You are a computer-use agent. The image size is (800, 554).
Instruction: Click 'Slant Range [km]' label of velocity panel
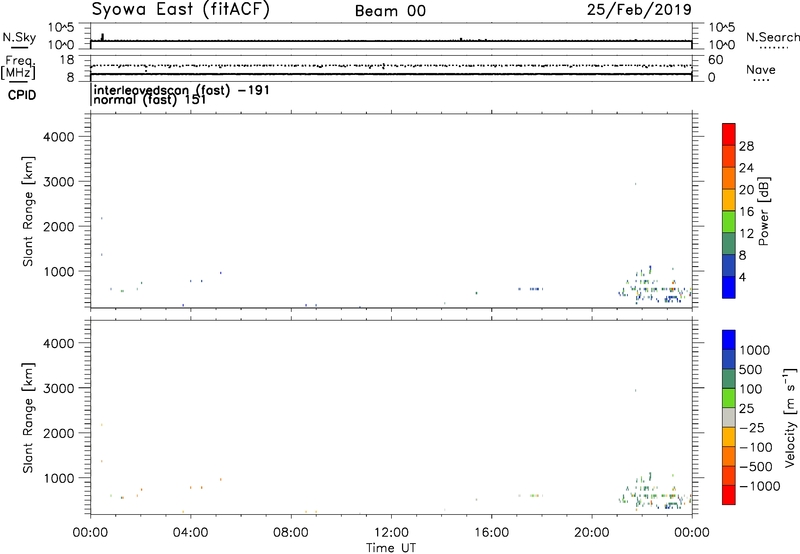coord(28,418)
